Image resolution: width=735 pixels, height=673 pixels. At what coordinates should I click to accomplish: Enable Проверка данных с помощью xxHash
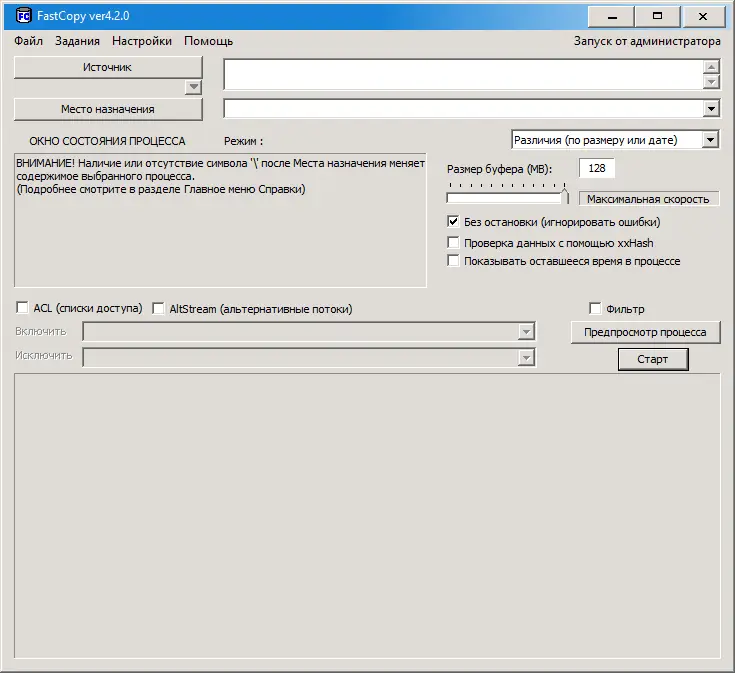pyautogui.click(x=453, y=243)
